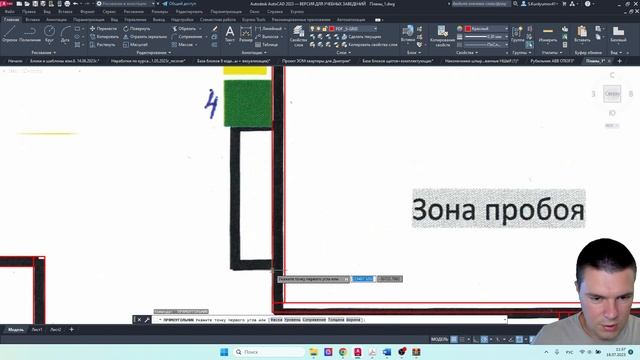
Task: Click the Сверху ViewCube face
Action: pyautogui.click(x=612, y=93)
